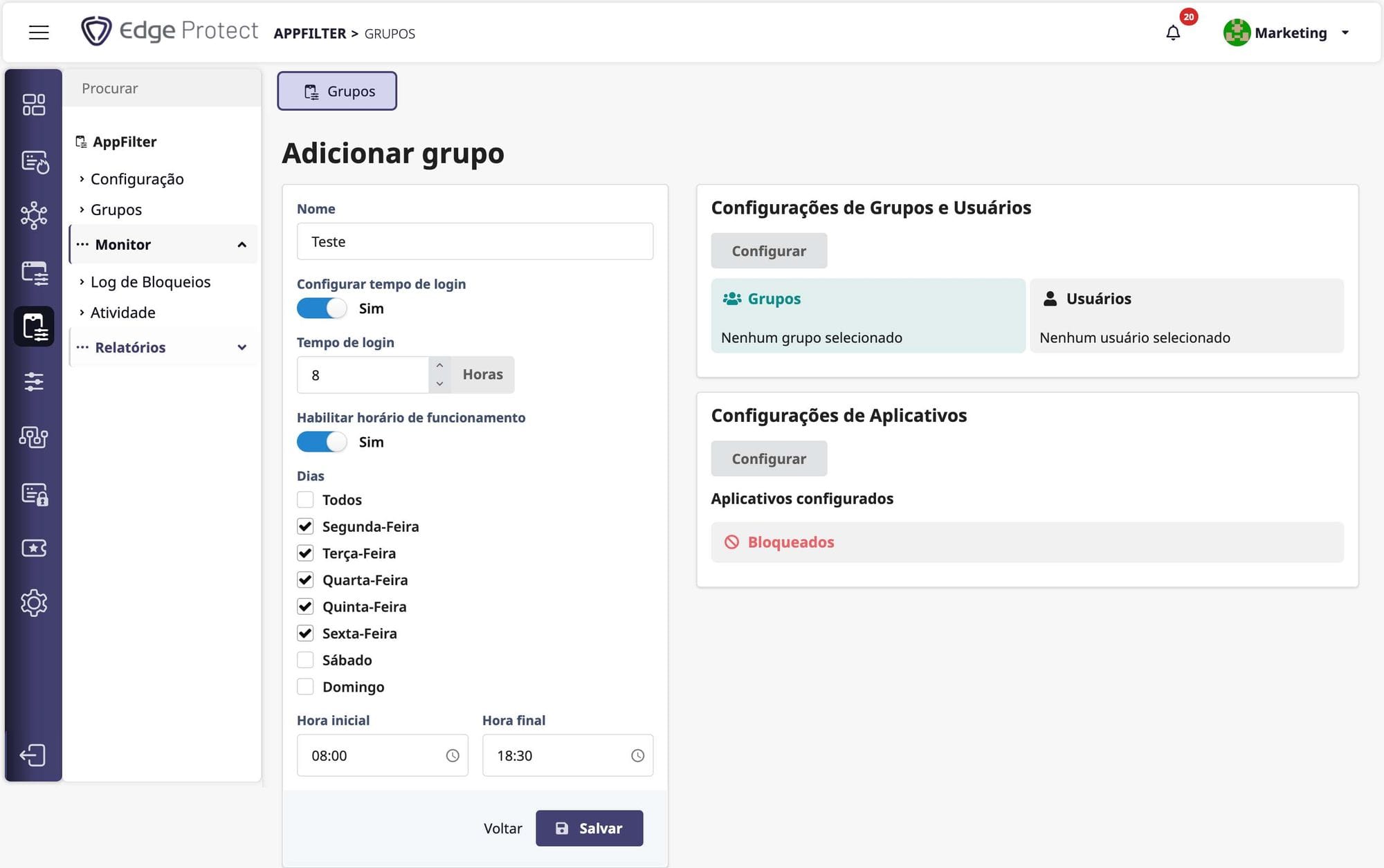Viewport: 1384px width, 868px height.
Task: Check the Todos days checkbox
Action: click(305, 500)
